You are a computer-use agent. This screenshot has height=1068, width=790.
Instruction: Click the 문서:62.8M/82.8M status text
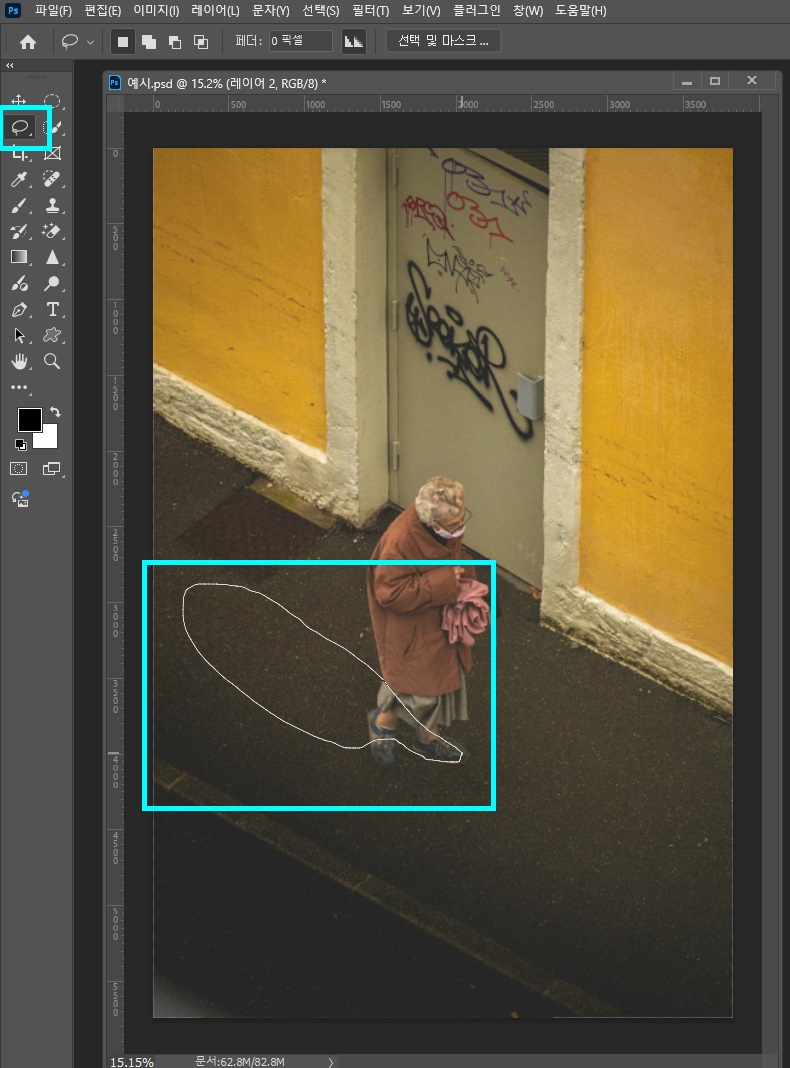click(240, 1061)
